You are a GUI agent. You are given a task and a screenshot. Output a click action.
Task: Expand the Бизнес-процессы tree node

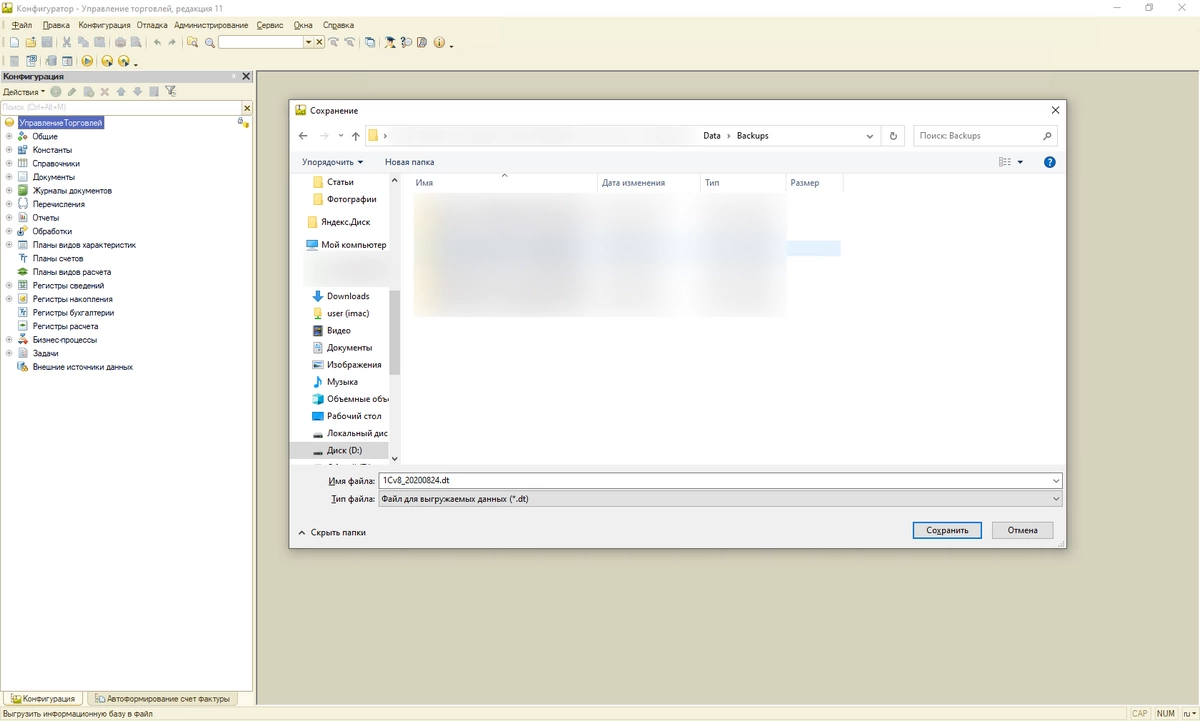9,339
